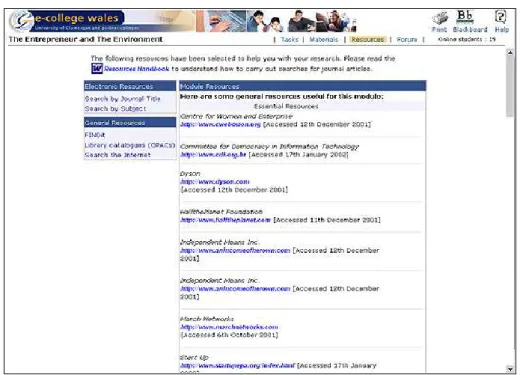Click the scrollbar down arrow
The width and height of the screenshot is (520, 375).
pyautogui.click(x=510, y=369)
